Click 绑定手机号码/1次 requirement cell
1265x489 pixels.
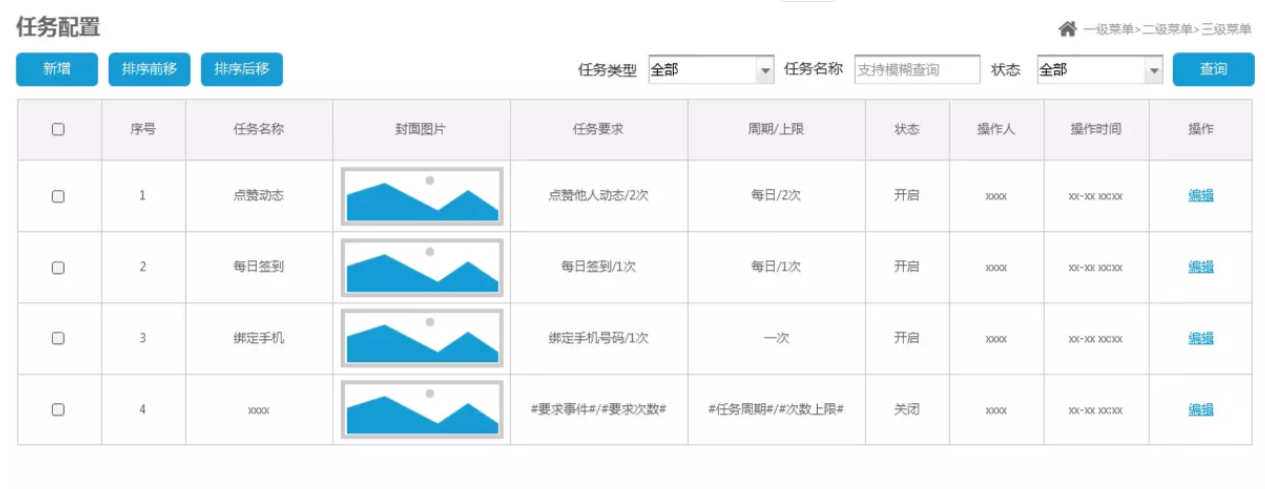tap(598, 338)
